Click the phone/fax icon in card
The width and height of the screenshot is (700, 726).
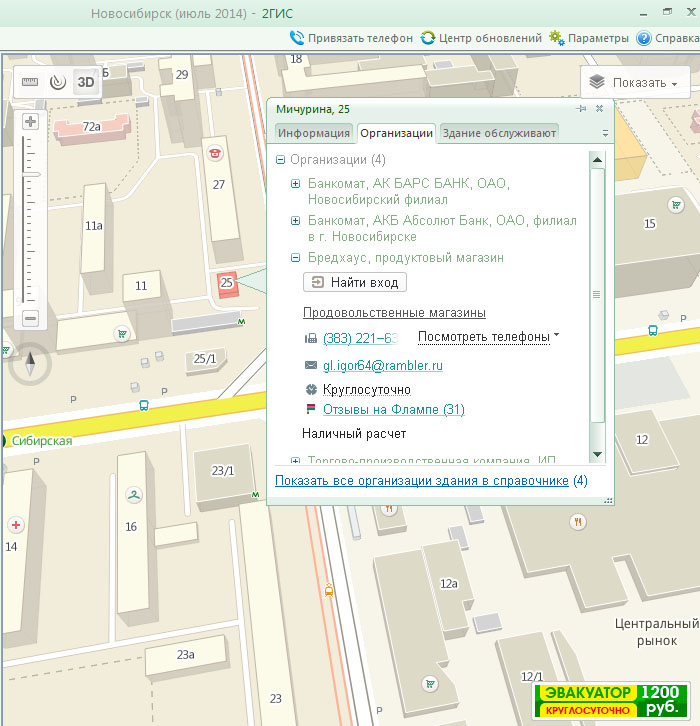311,338
